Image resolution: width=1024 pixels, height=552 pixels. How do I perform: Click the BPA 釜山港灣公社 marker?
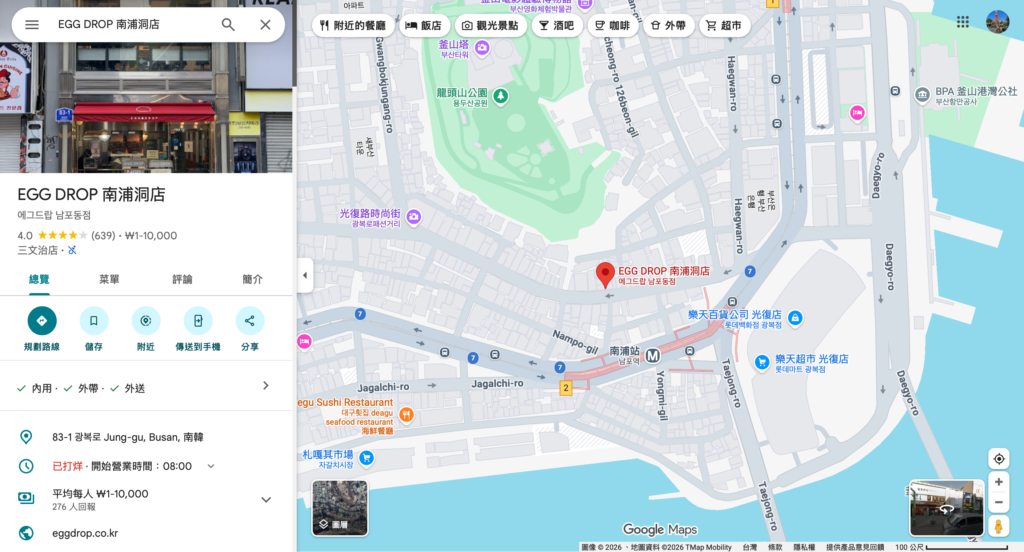922,95
